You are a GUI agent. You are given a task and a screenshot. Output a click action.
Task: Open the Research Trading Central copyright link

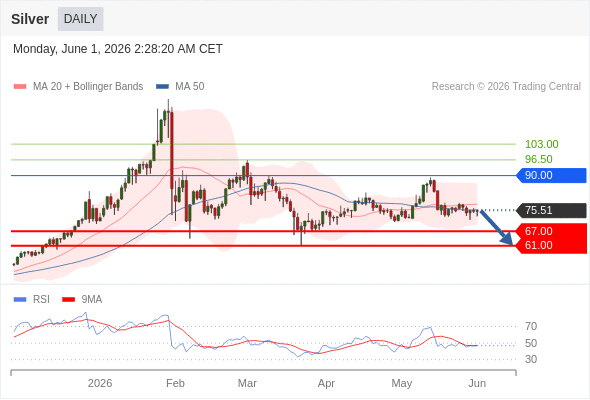(x=506, y=87)
